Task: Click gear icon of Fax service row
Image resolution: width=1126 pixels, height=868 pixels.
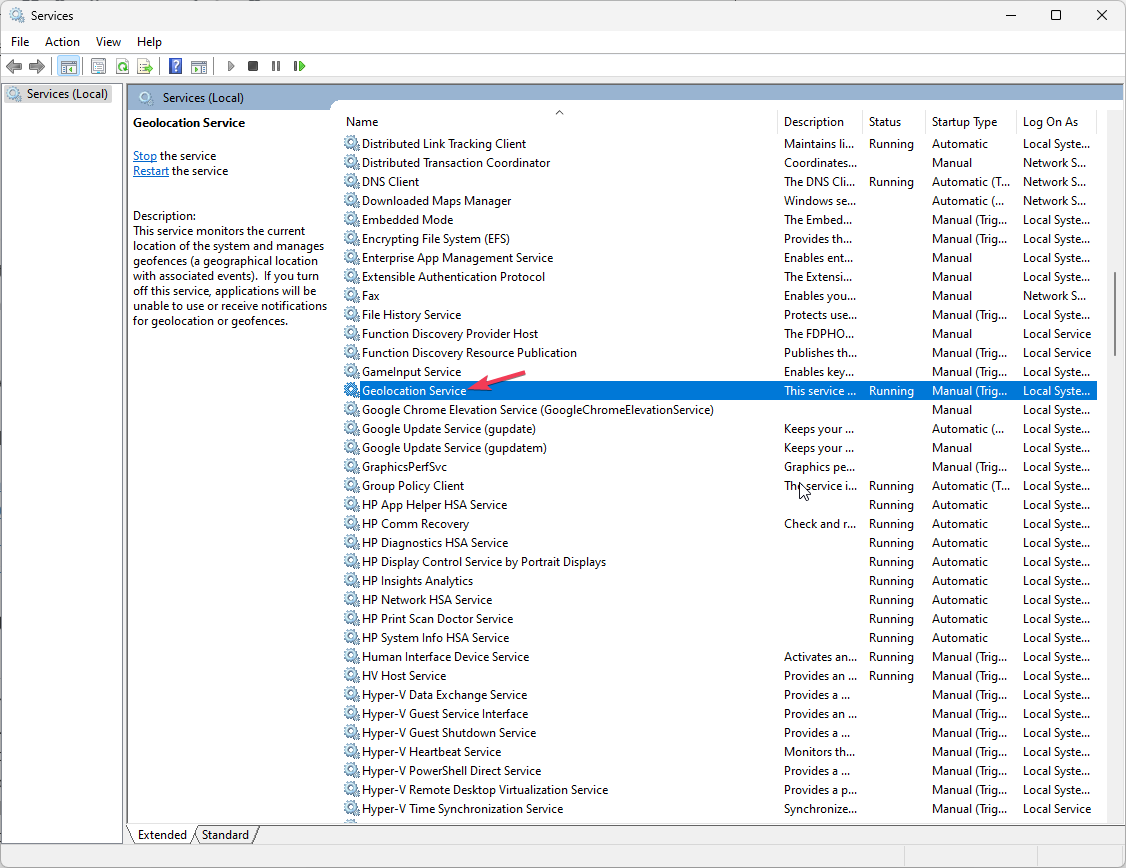Action: click(x=351, y=296)
